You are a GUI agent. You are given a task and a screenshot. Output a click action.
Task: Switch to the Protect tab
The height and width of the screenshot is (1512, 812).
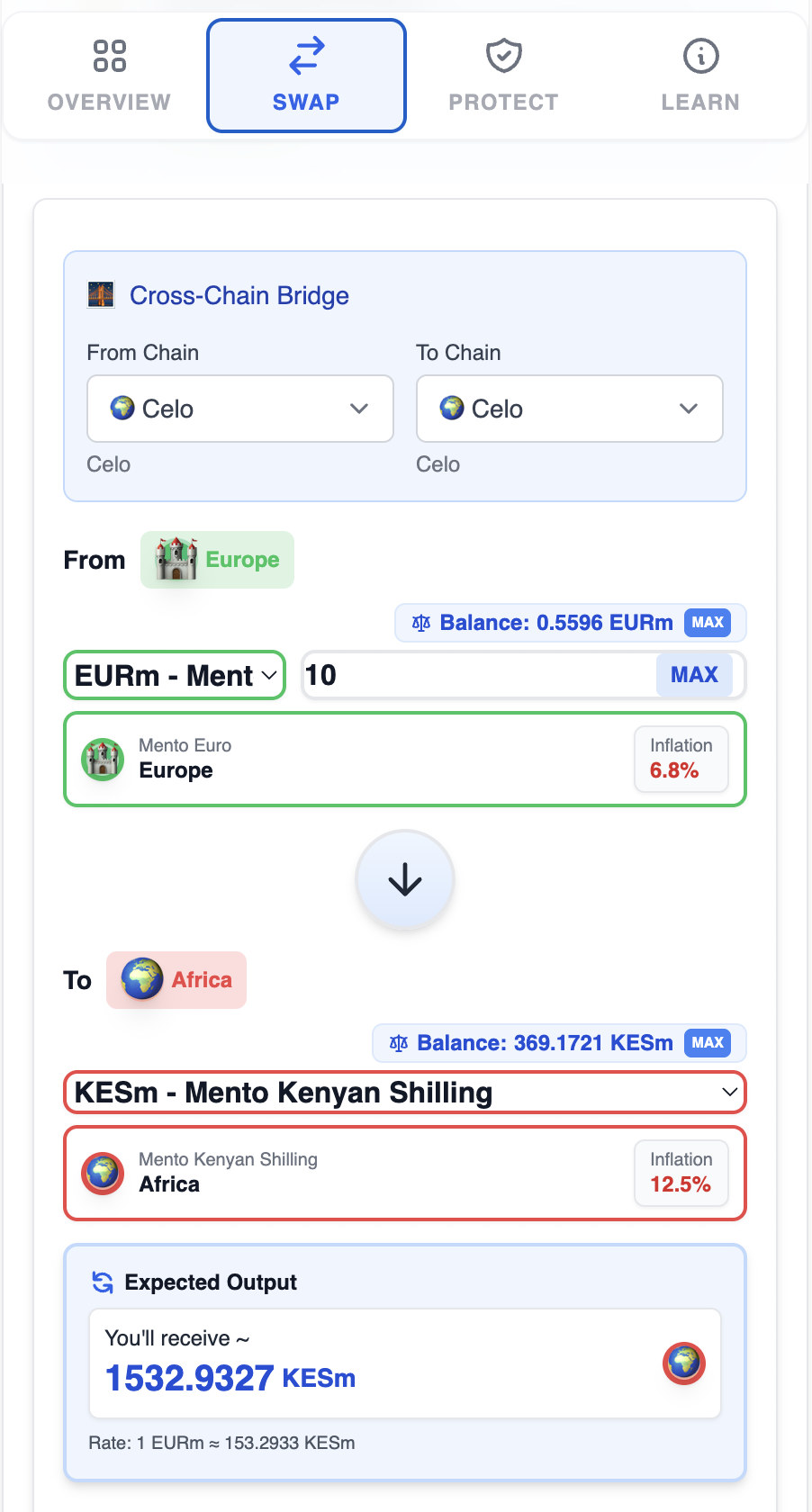503,76
